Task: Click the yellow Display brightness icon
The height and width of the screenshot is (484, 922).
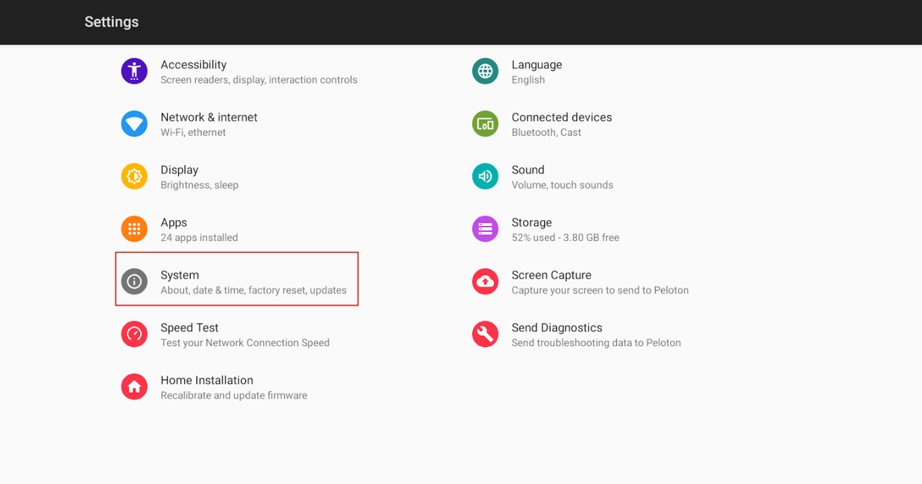Action: click(x=134, y=176)
